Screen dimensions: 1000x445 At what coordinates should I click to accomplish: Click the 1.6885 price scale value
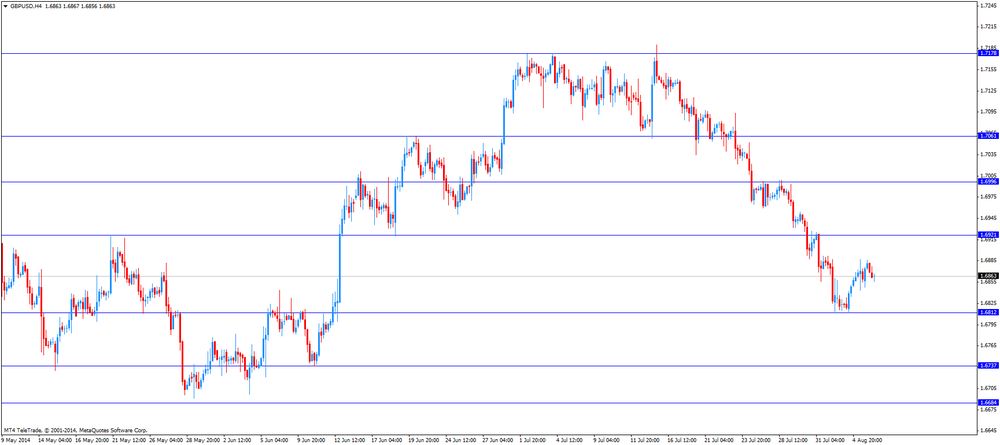pyautogui.click(x=988, y=261)
